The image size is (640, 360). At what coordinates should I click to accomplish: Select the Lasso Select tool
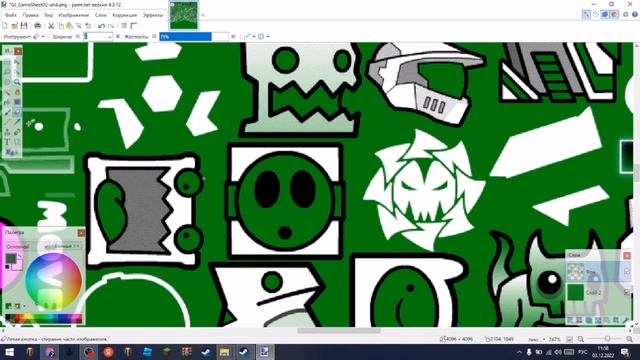tap(7, 72)
